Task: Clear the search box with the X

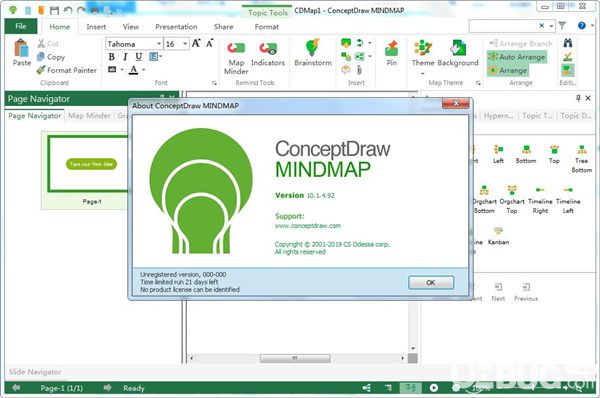Action: 541,26
